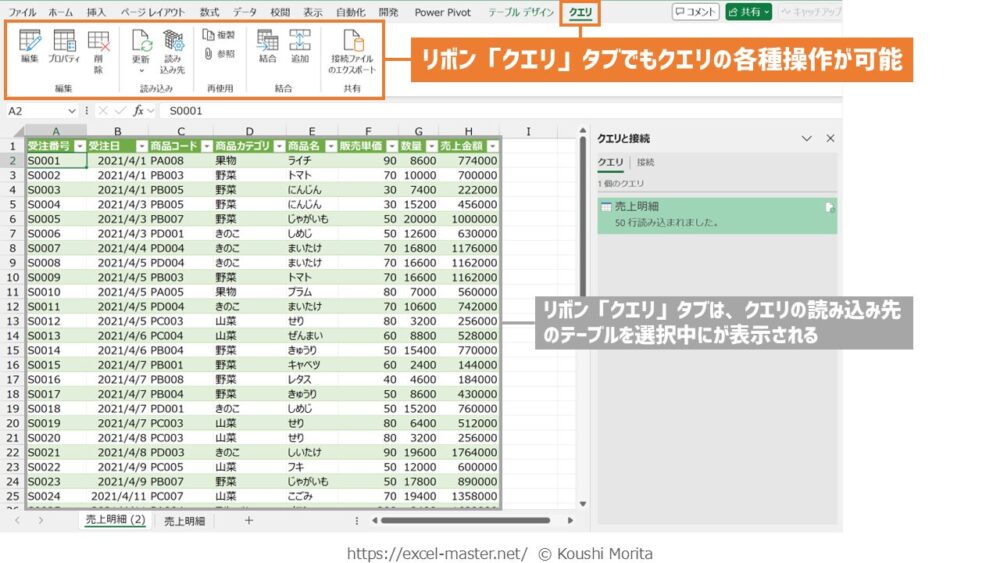This screenshot has height=563, width=1000.
Task: Click the 追加 (Append) queries icon
Action: (299, 46)
